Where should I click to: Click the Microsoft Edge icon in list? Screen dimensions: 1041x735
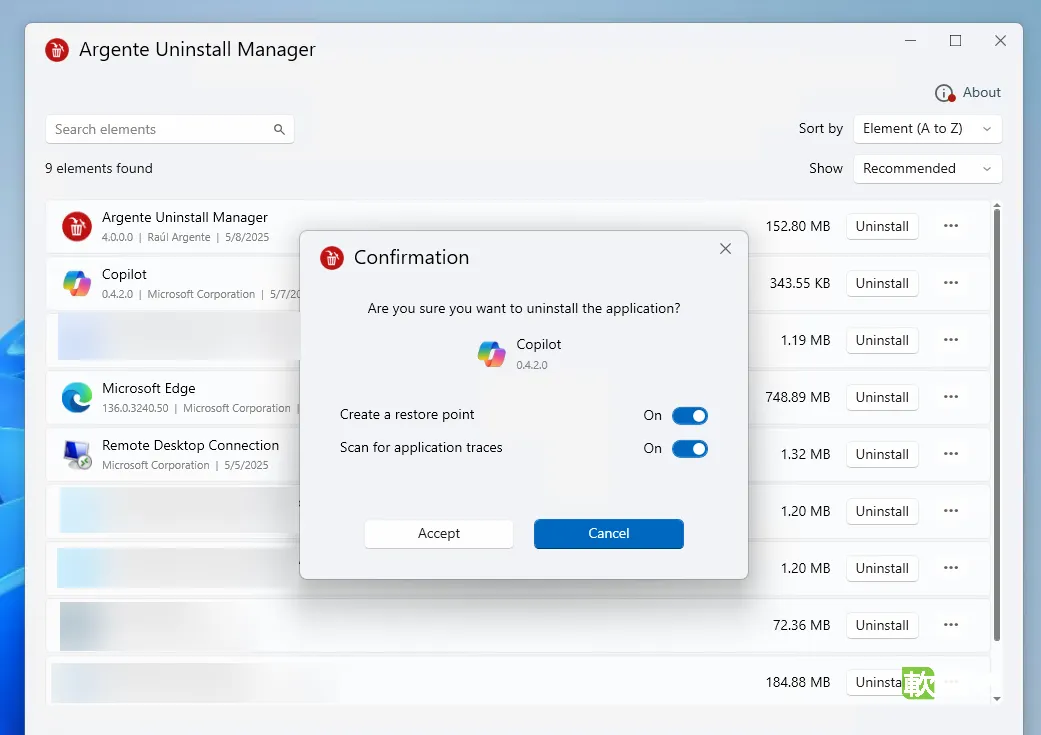(x=77, y=398)
